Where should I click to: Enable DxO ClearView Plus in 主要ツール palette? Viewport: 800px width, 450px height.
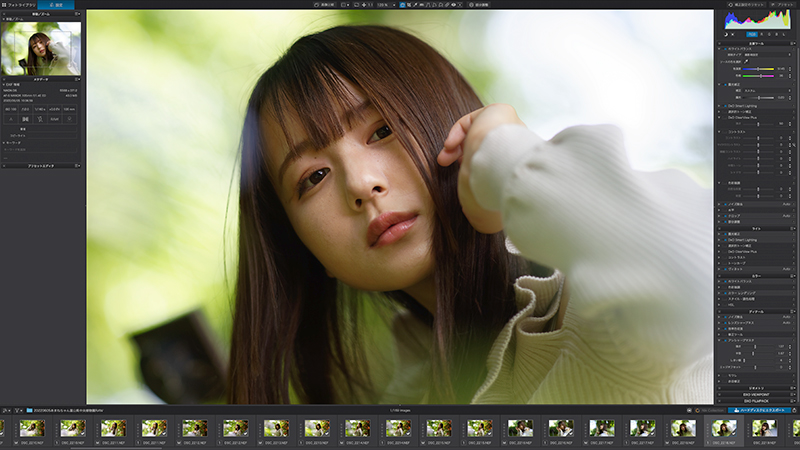pyautogui.click(x=724, y=117)
